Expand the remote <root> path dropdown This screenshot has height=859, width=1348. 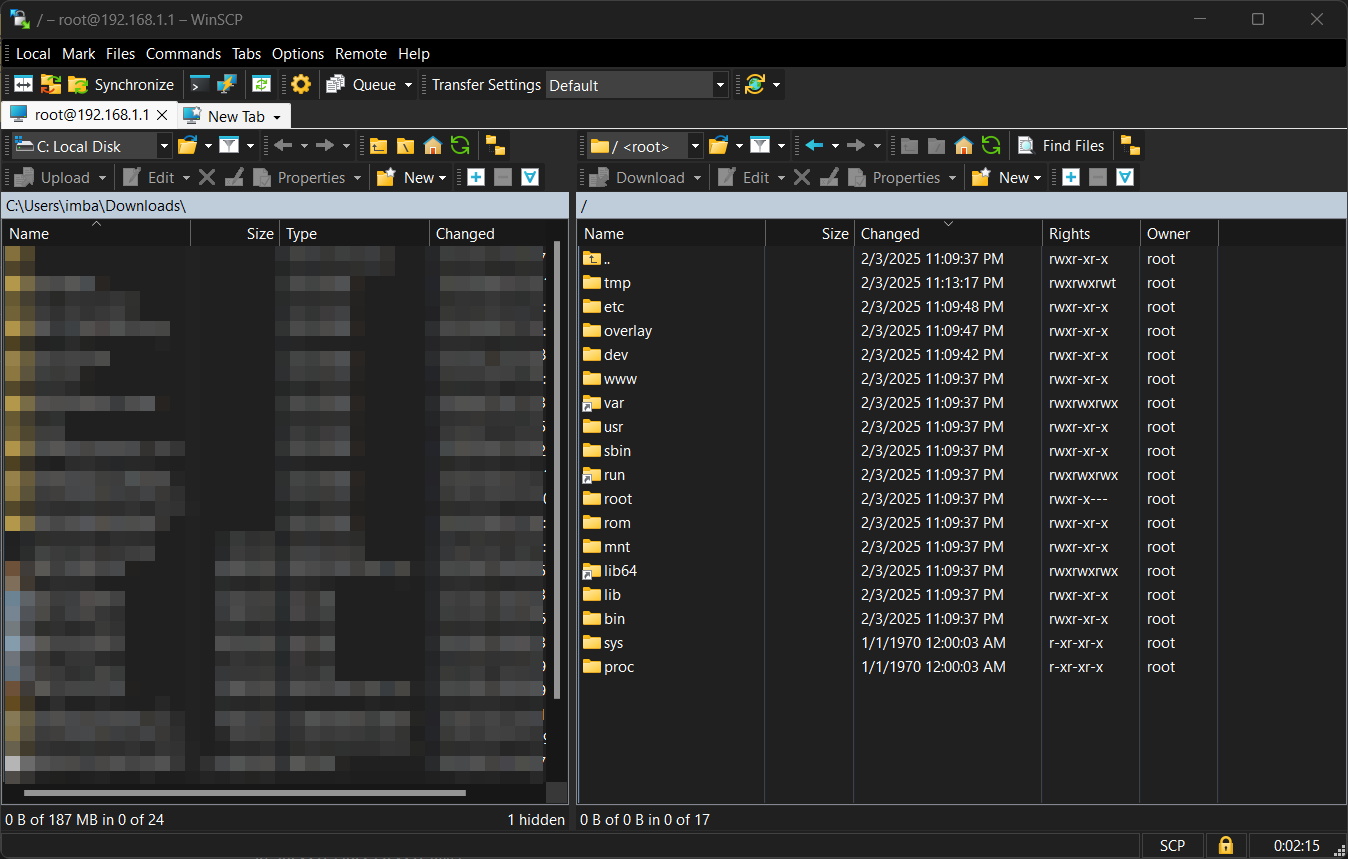tap(695, 146)
